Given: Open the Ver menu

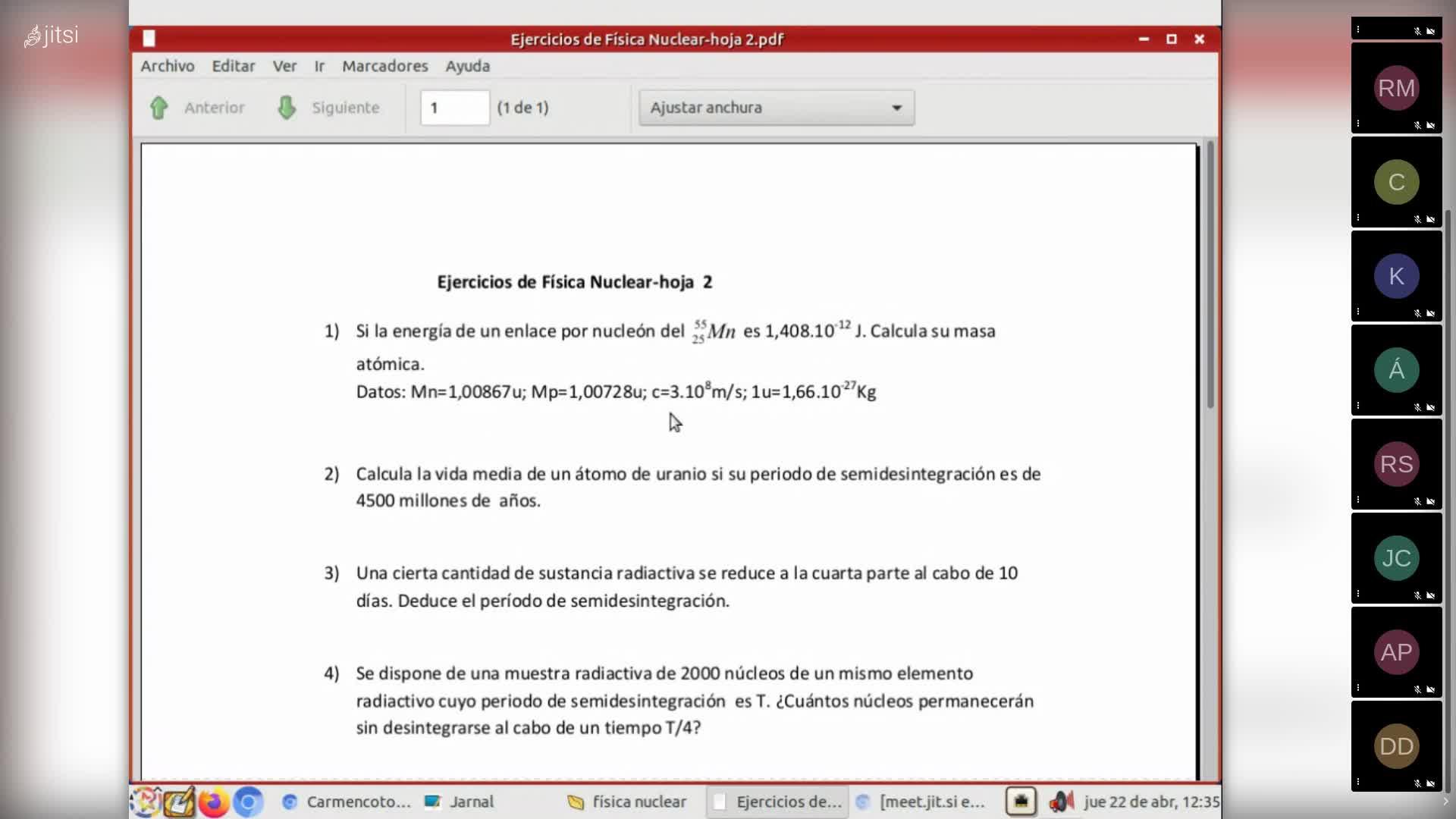Looking at the screenshot, I should coord(284,66).
